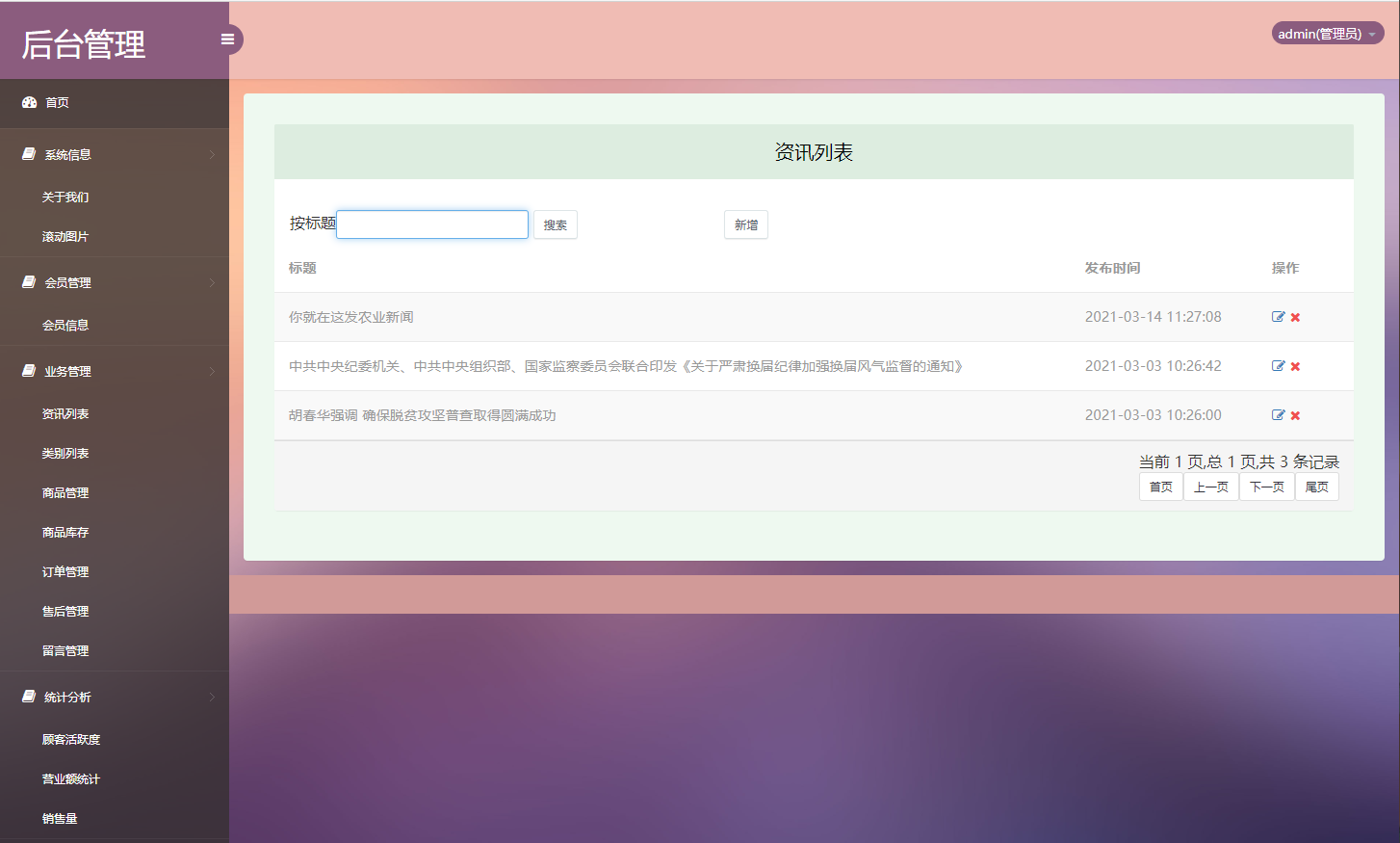The height and width of the screenshot is (843, 1400).
Task: Click the book icon beside 统计分析
Action: tap(26, 696)
